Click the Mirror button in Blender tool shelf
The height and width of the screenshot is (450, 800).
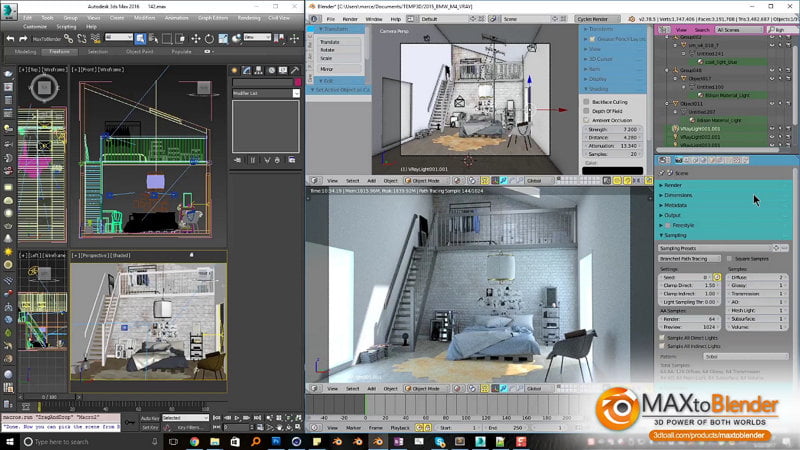341,69
